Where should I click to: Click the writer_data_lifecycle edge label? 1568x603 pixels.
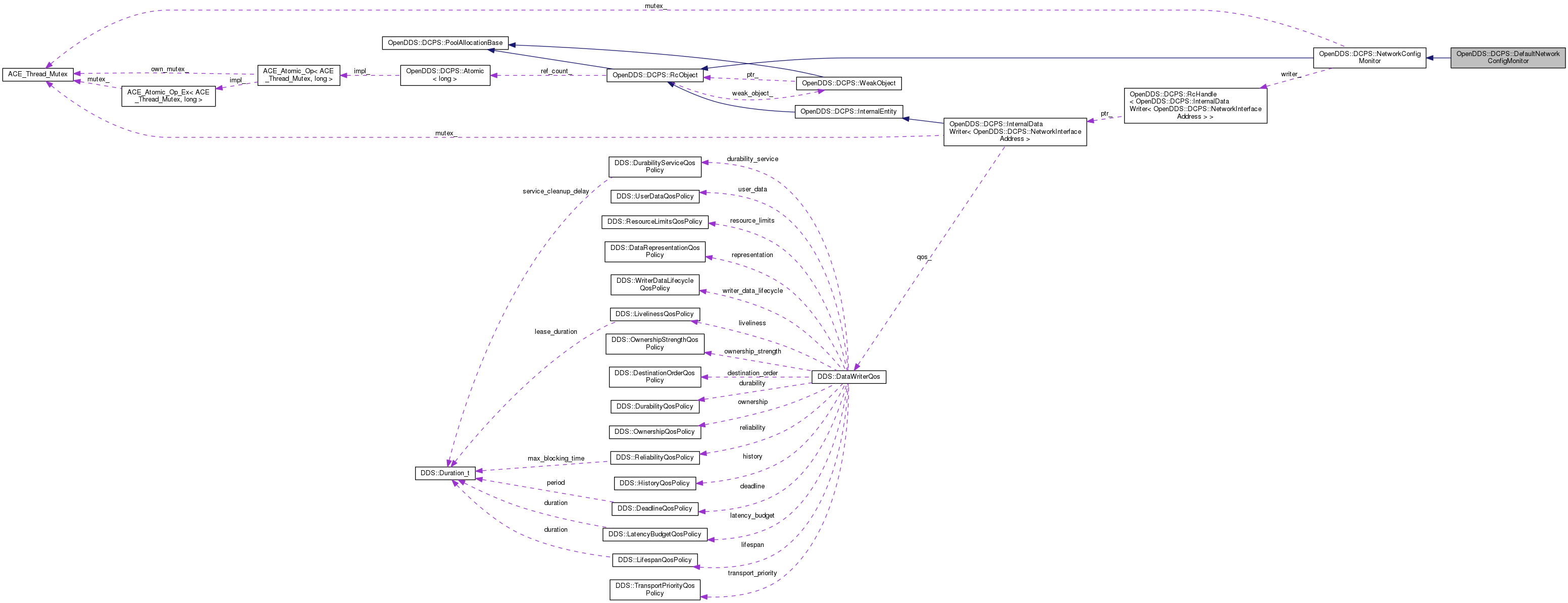coord(752,291)
